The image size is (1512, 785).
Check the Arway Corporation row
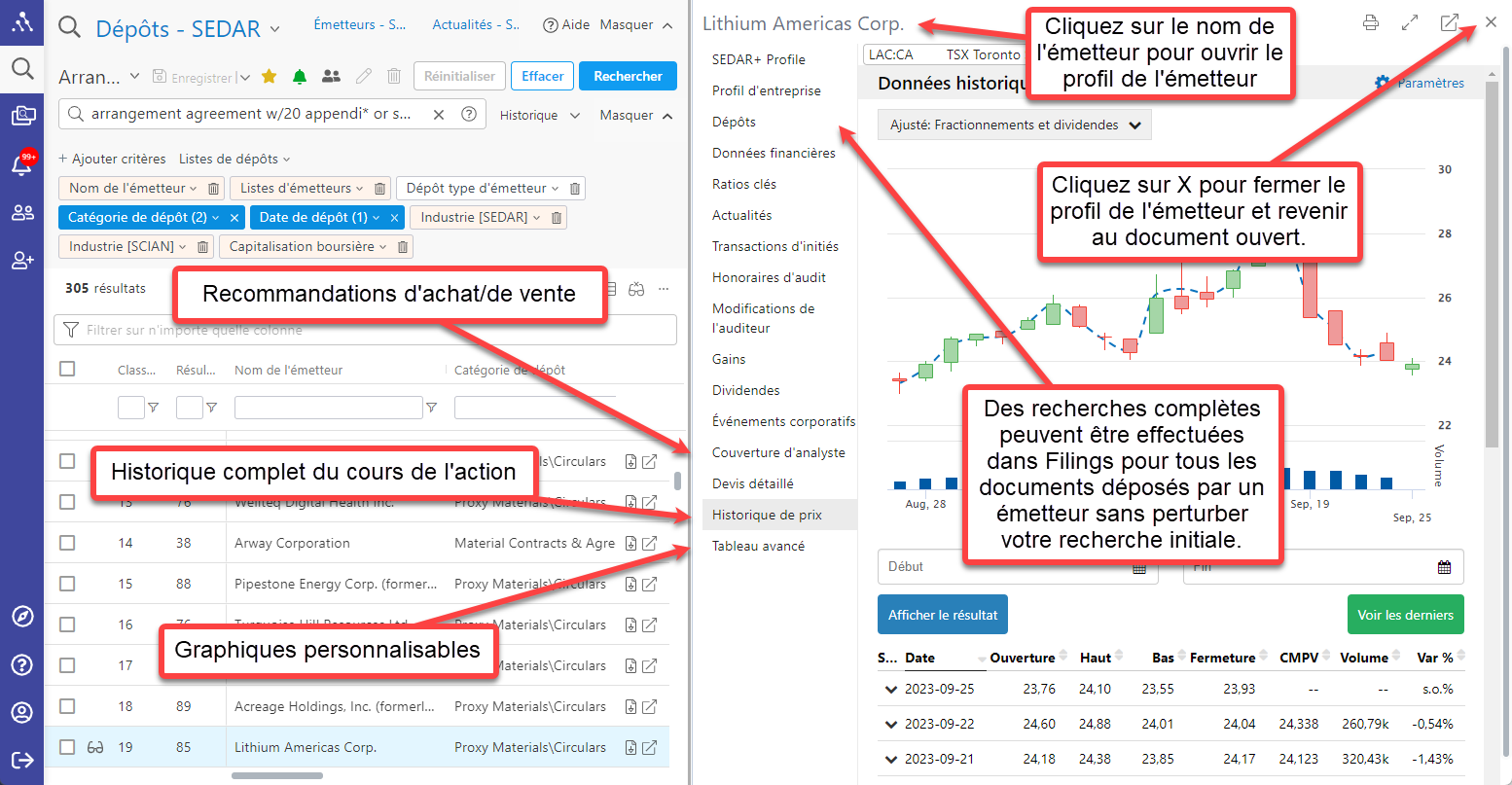click(x=67, y=543)
